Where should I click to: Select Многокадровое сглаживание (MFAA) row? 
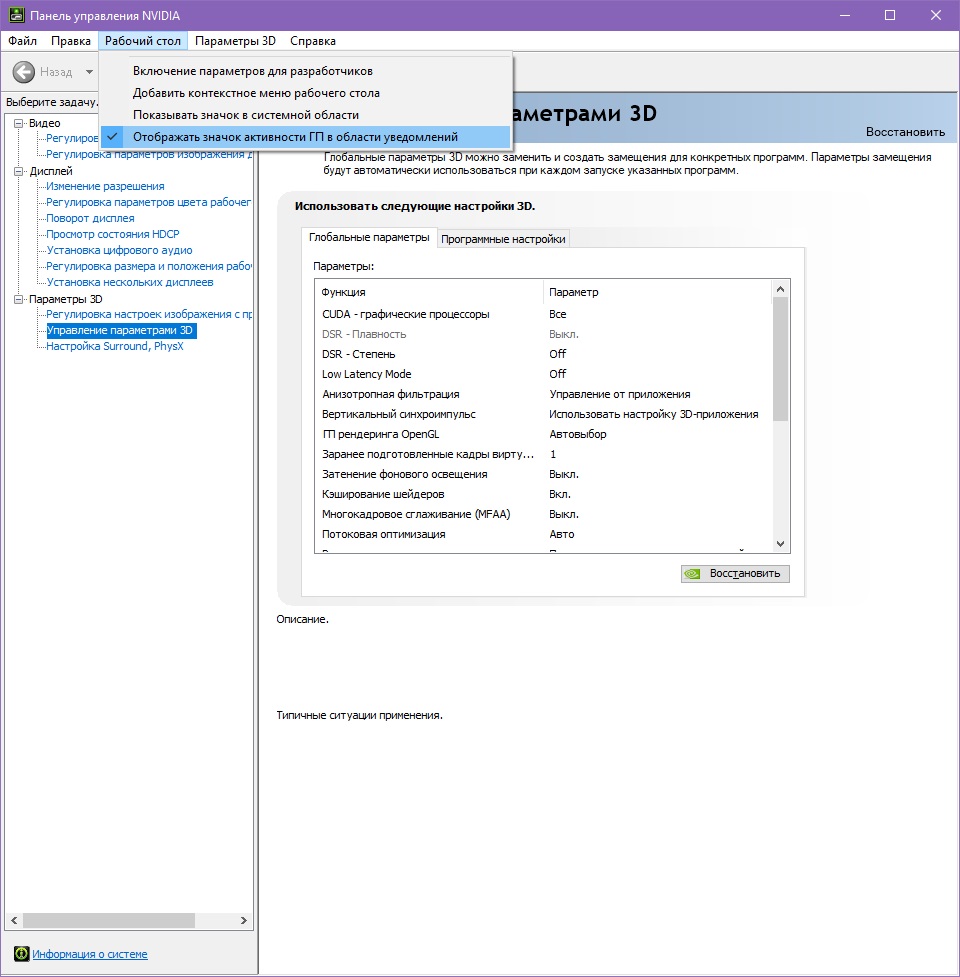(543, 514)
